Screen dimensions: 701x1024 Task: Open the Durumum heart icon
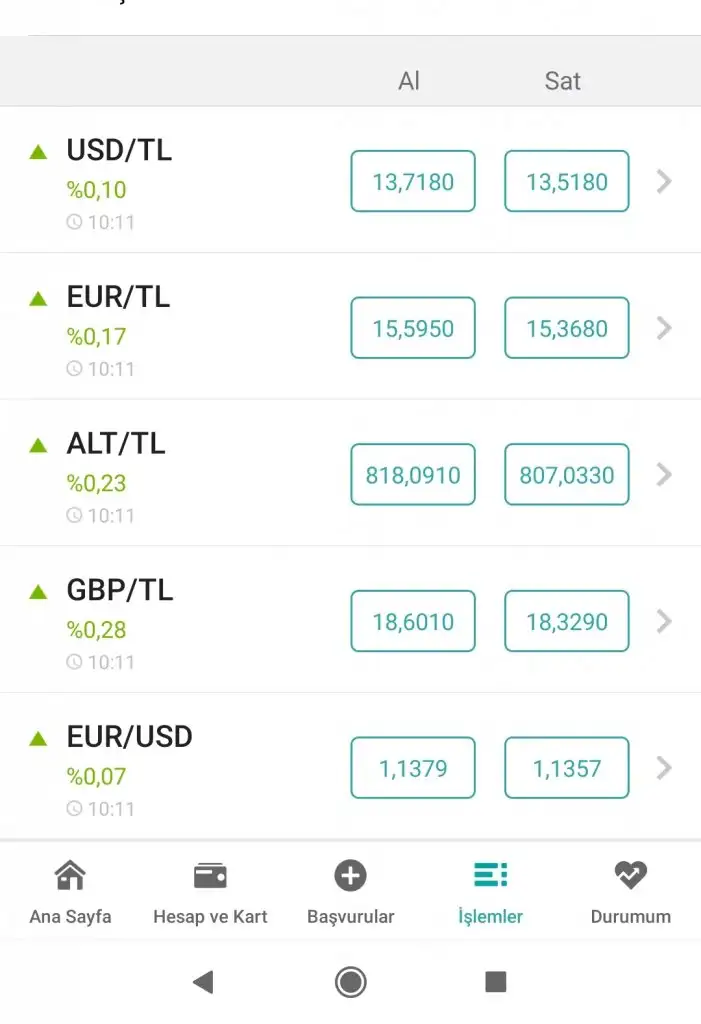[x=630, y=876]
